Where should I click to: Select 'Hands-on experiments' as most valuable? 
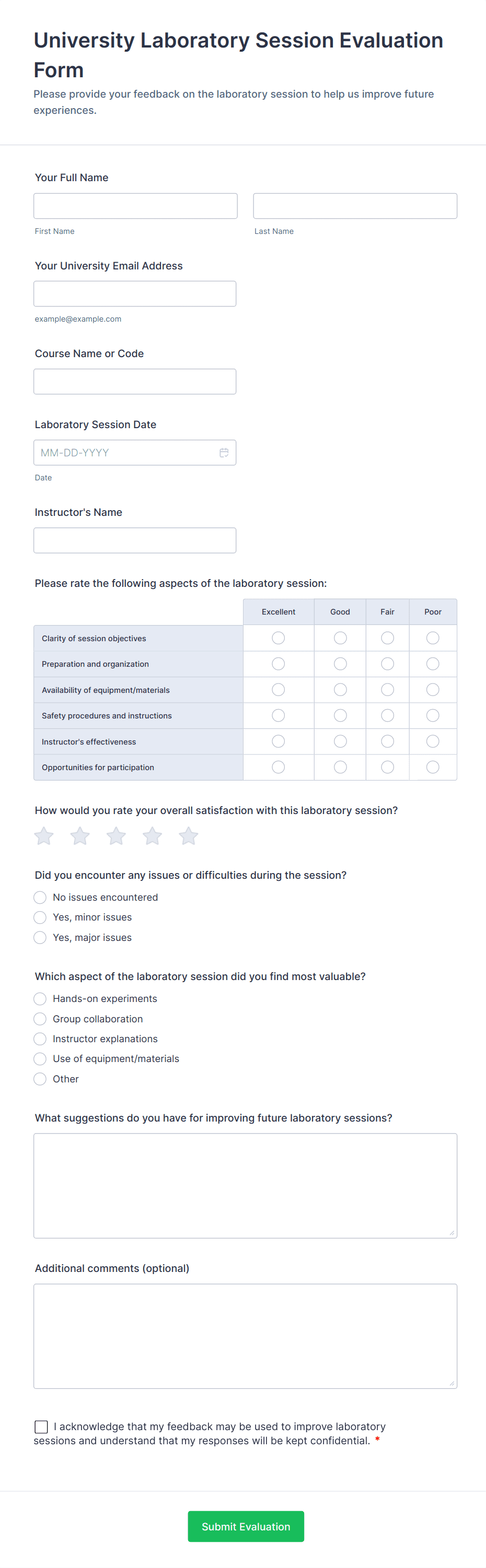point(40,998)
